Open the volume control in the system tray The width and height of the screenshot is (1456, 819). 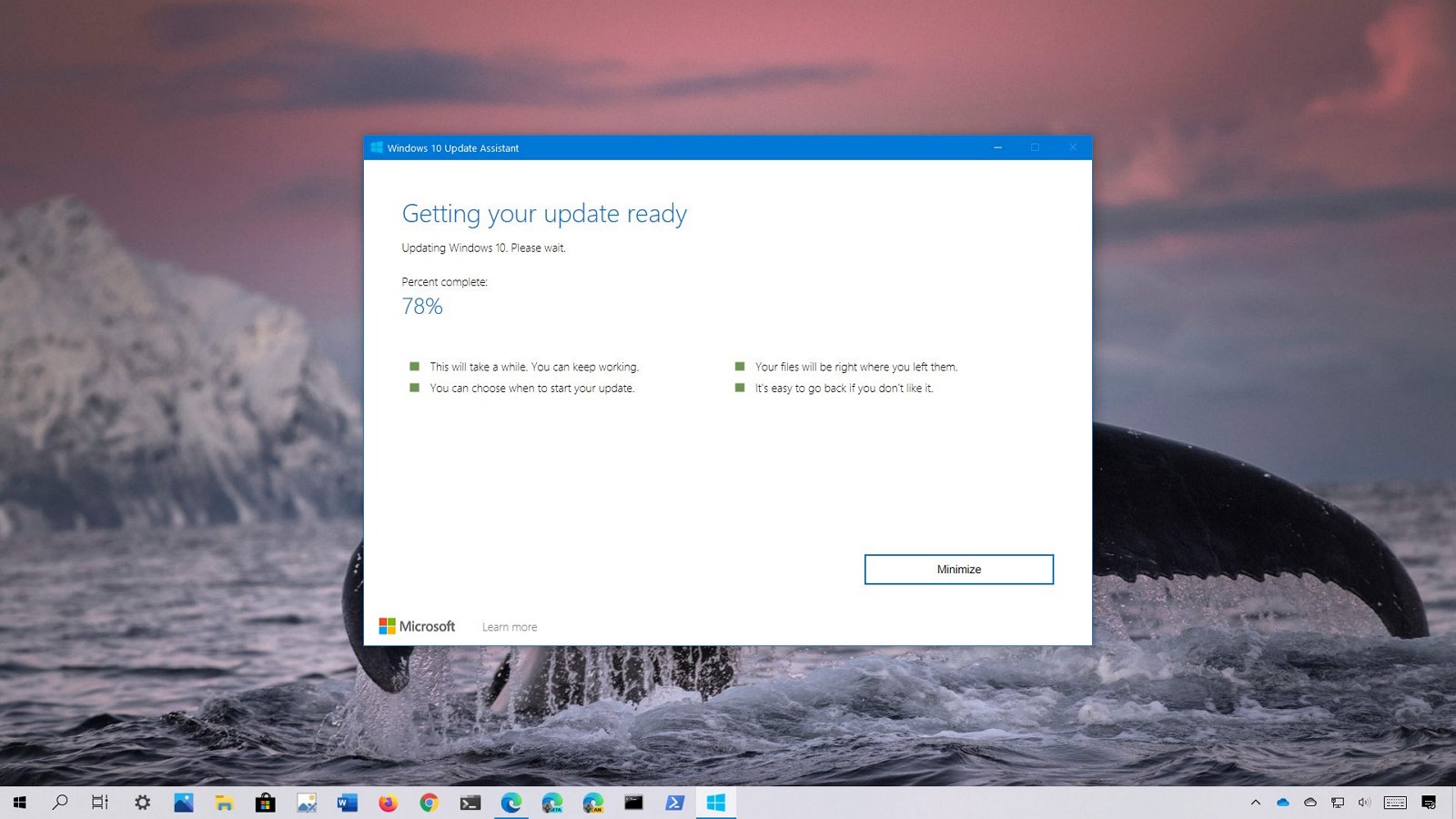pyautogui.click(x=1364, y=803)
